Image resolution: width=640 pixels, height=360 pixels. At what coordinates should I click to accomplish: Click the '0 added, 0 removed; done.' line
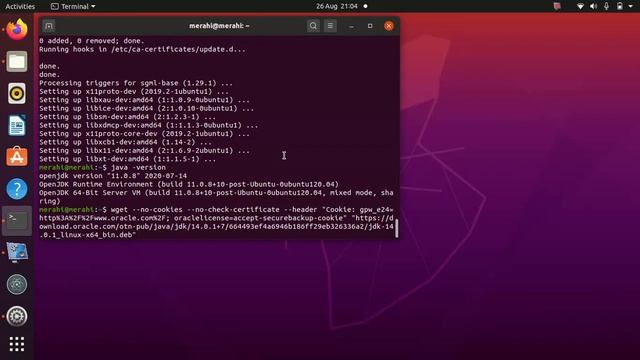click(x=92, y=41)
